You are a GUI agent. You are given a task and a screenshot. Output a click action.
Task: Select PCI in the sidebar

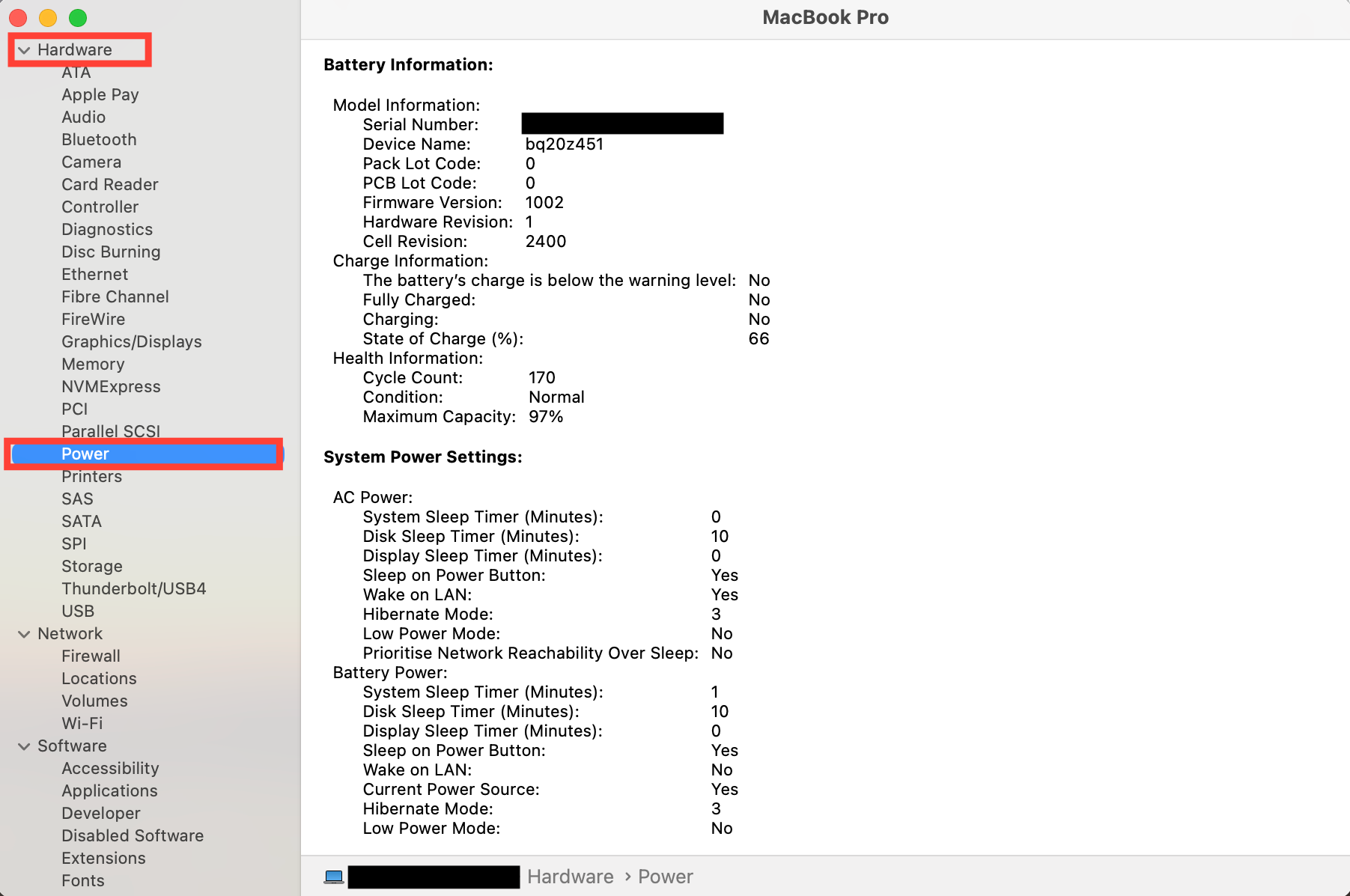75,409
